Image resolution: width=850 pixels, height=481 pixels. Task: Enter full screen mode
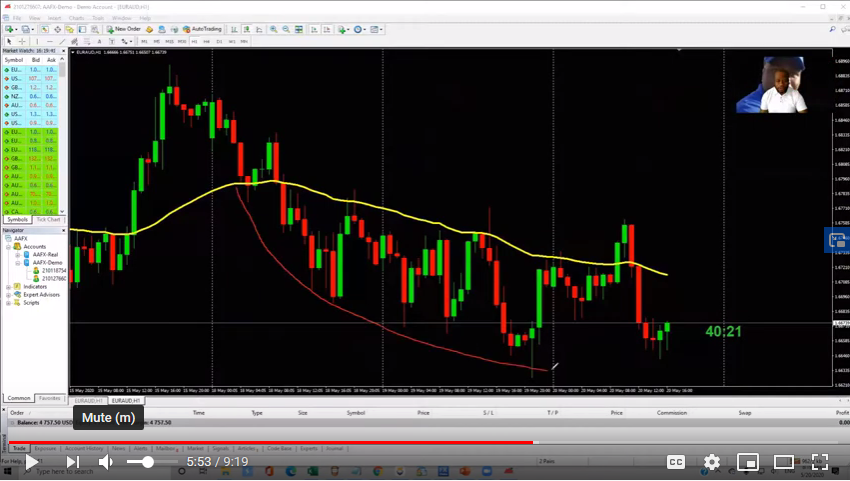[x=820, y=462]
